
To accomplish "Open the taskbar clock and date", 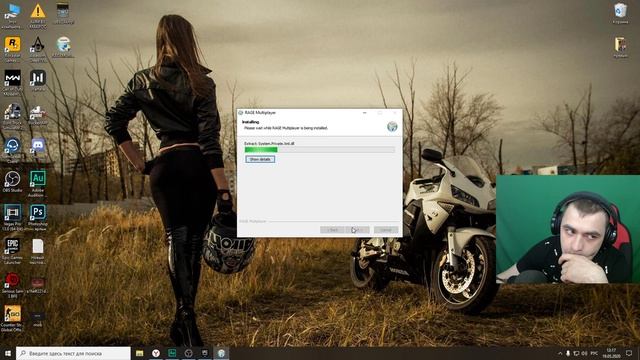I will 611,353.
